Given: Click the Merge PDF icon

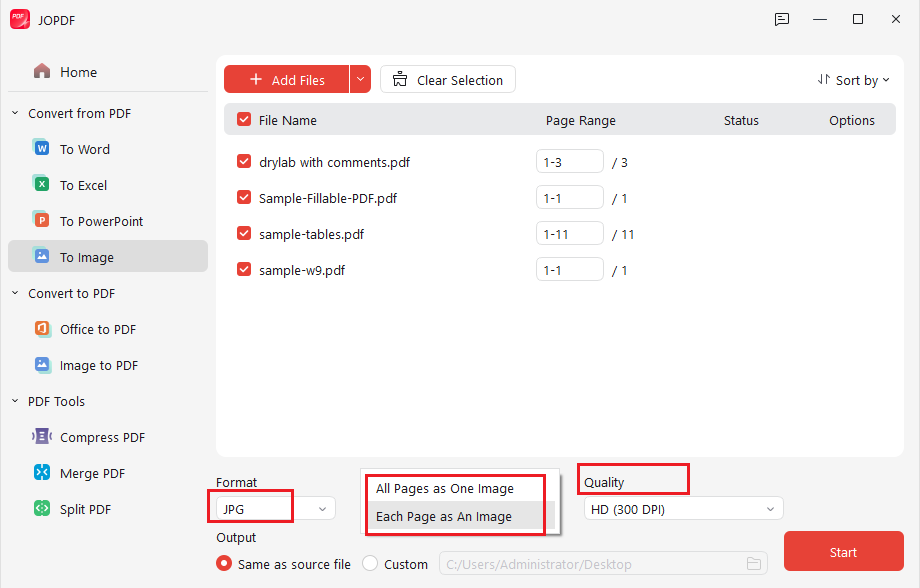Looking at the screenshot, I should click(x=42, y=472).
